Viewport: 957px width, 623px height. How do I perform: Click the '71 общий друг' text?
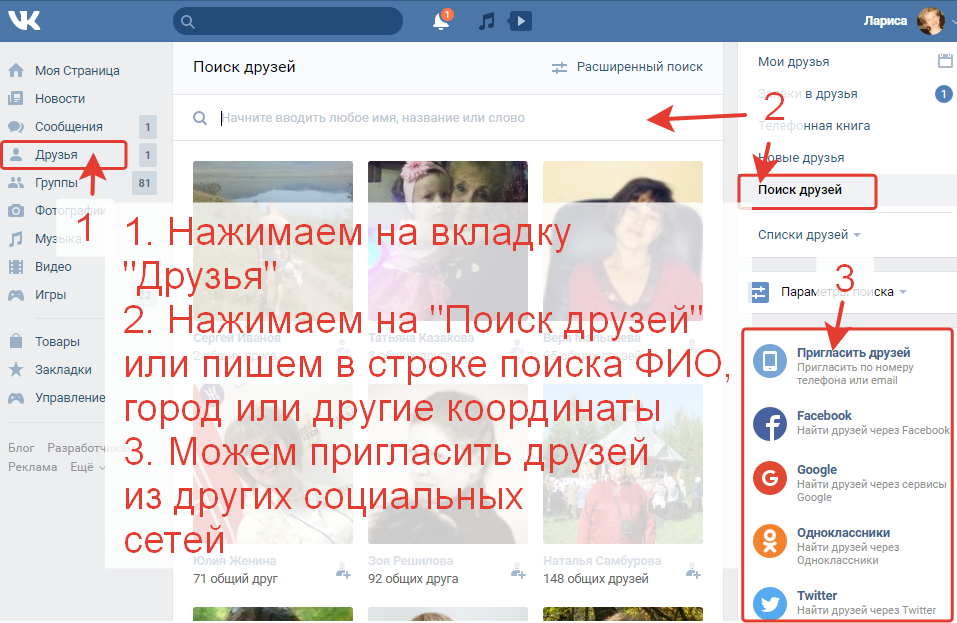(x=235, y=578)
